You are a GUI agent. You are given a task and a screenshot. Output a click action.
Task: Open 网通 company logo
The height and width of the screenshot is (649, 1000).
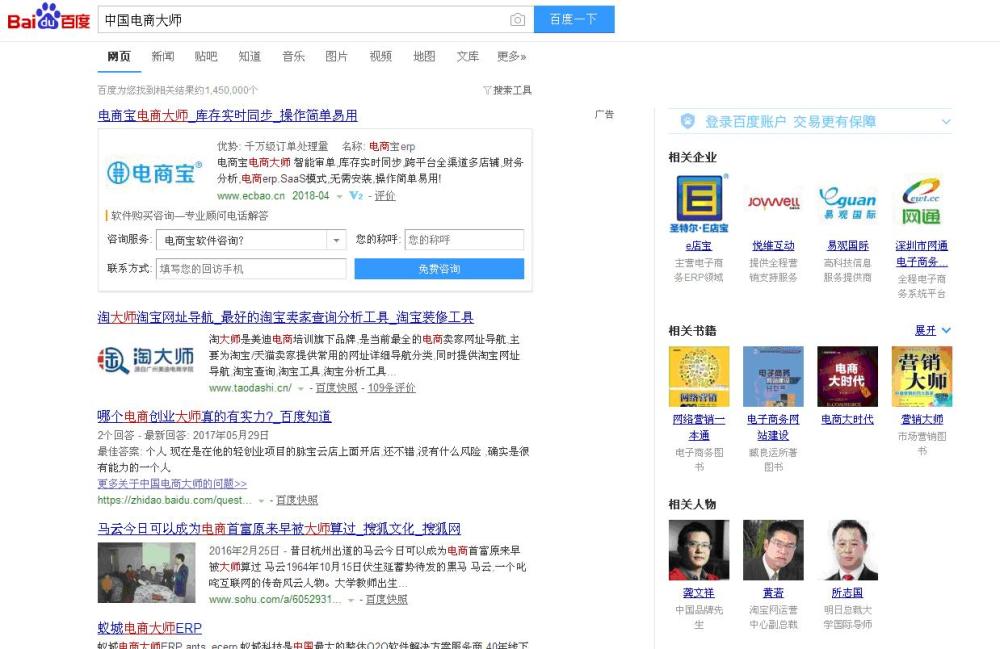coord(922,203)
